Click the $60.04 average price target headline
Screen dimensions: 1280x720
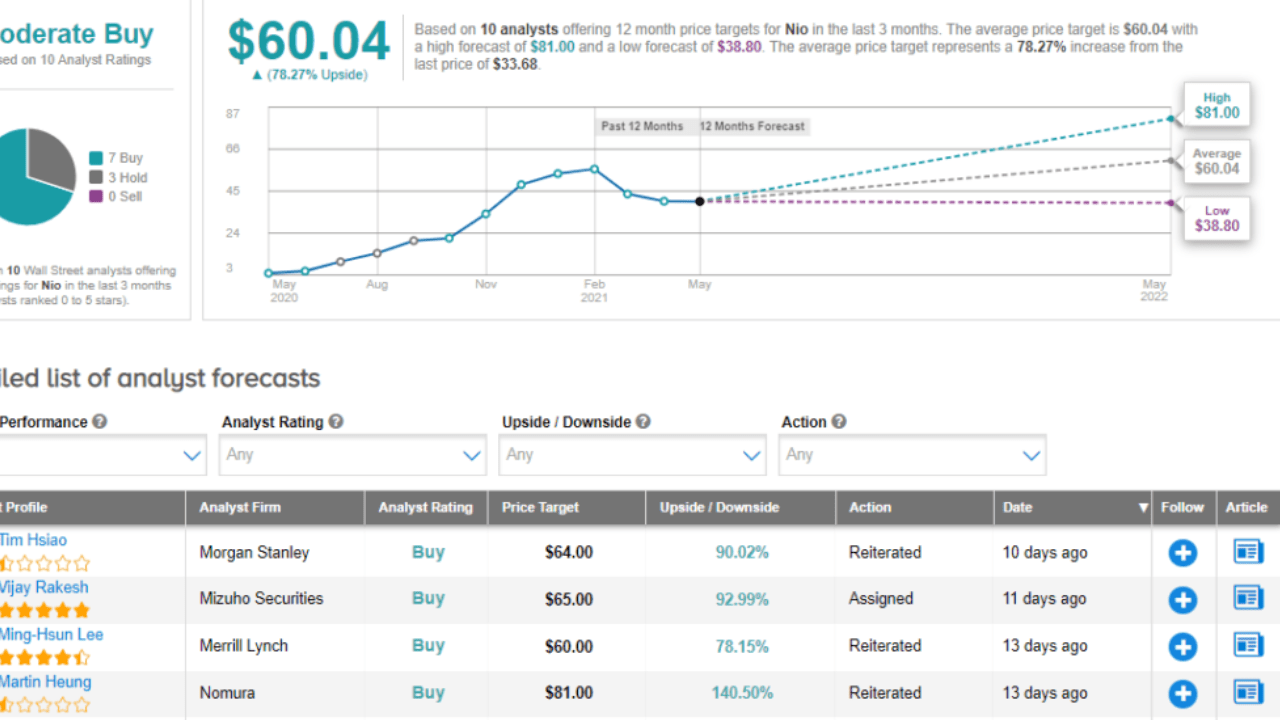coord(308,41)
